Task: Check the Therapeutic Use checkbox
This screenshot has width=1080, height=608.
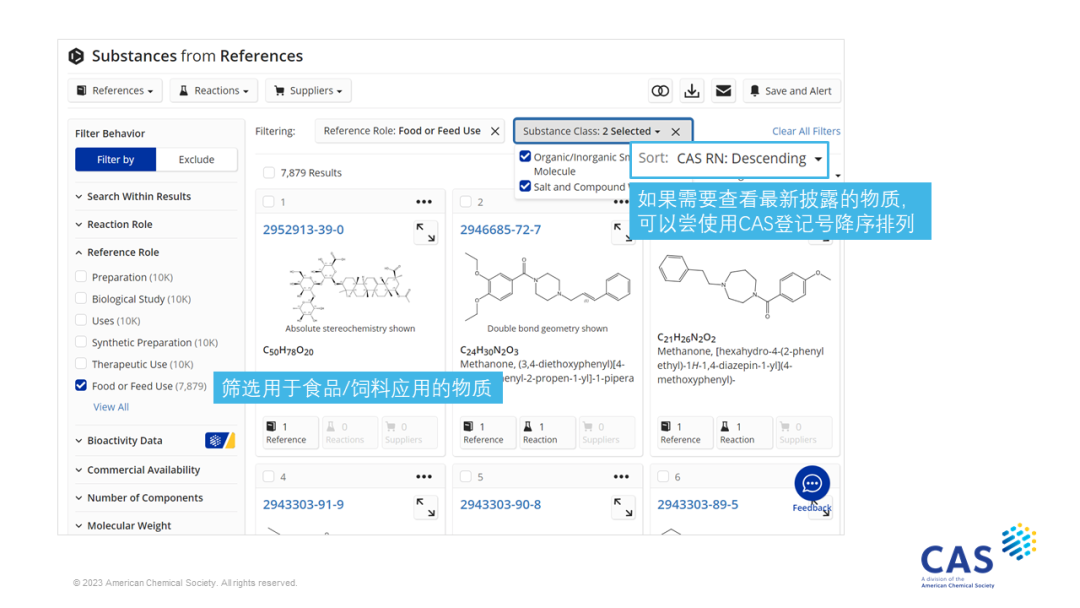Action: click(81, 364)
